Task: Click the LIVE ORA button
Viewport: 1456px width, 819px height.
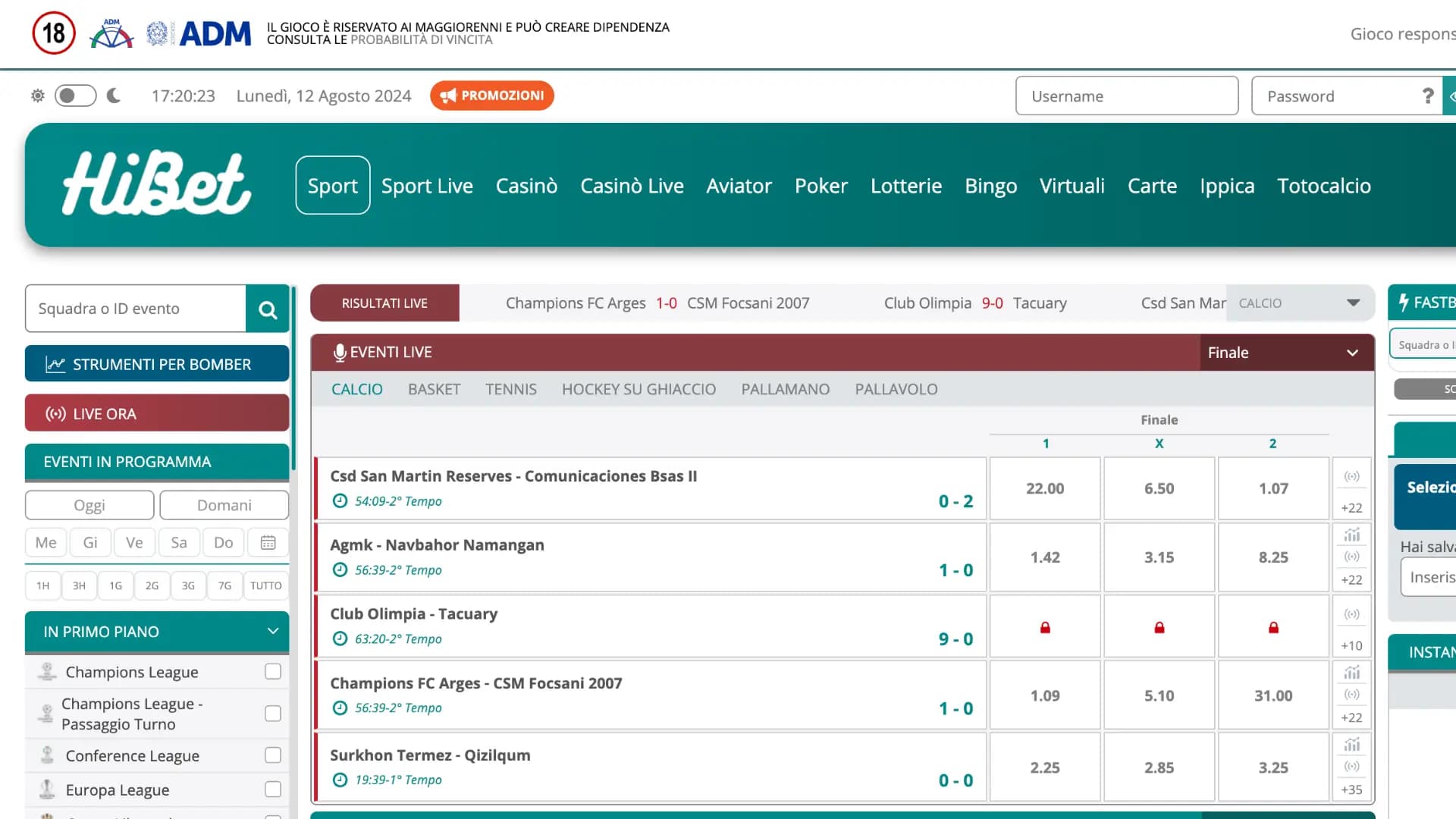Action: point(157,413)
